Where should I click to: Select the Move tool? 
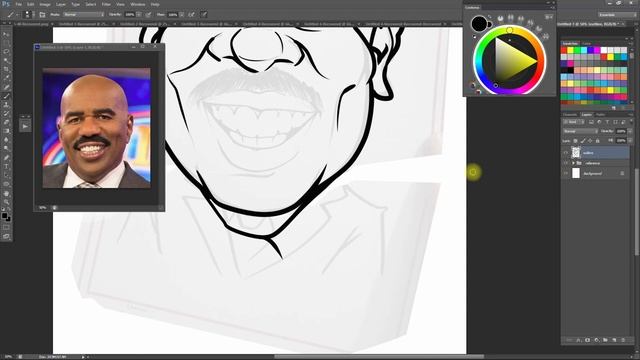pyautogui.click(x=6, y=34)
